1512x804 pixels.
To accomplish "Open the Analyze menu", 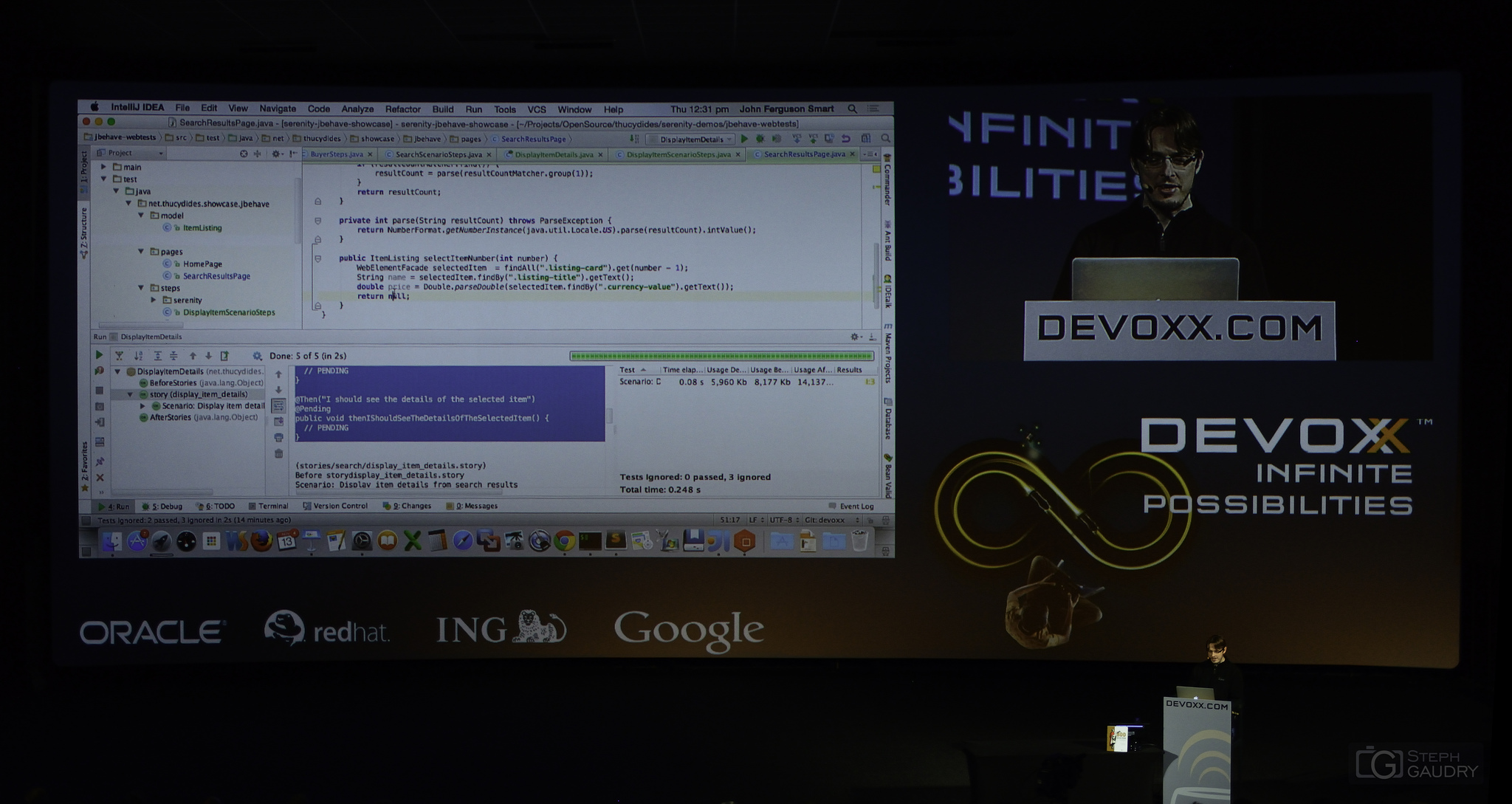I will click(357, 109).
